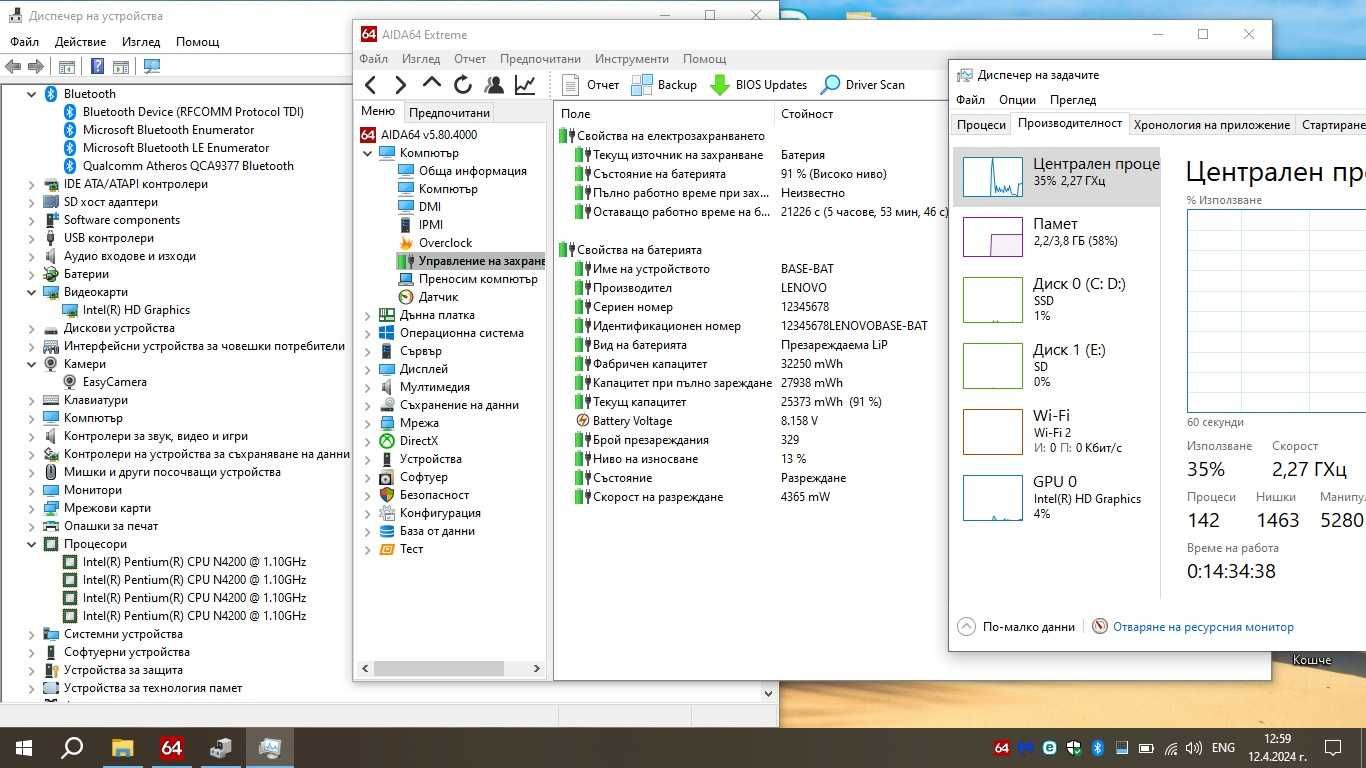Select the Battery Voltage row
Viewport: 1366px width, 768px height.
point(750,421)
